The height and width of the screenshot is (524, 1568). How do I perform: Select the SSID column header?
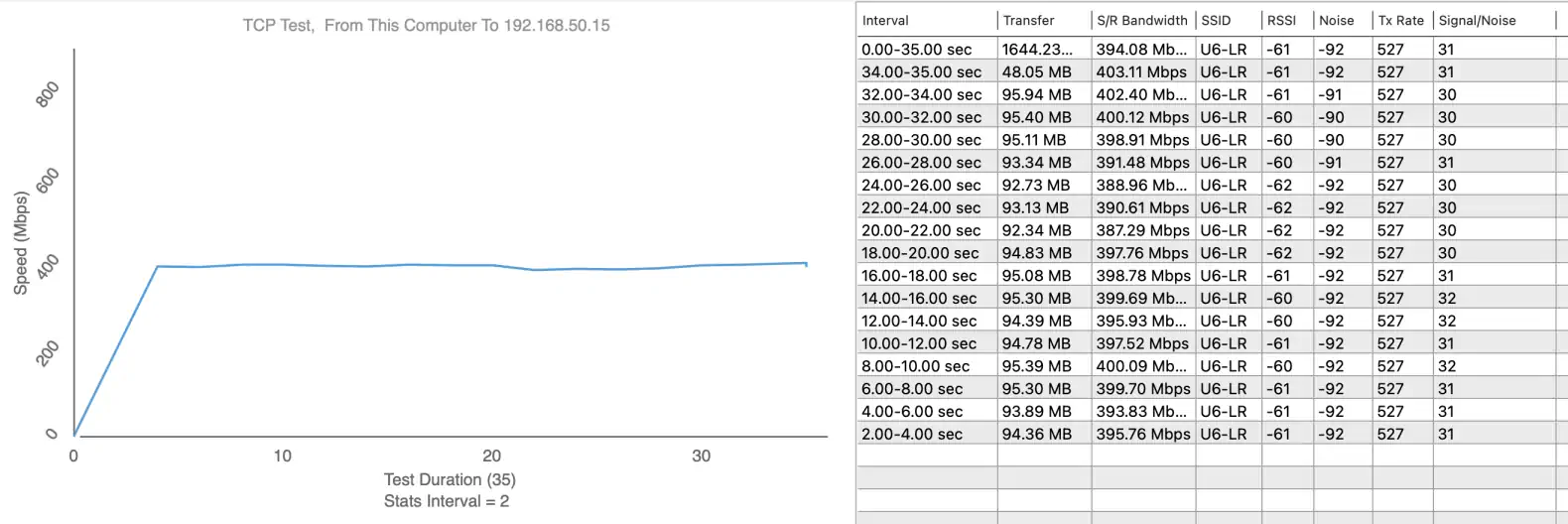point(1216,20)
